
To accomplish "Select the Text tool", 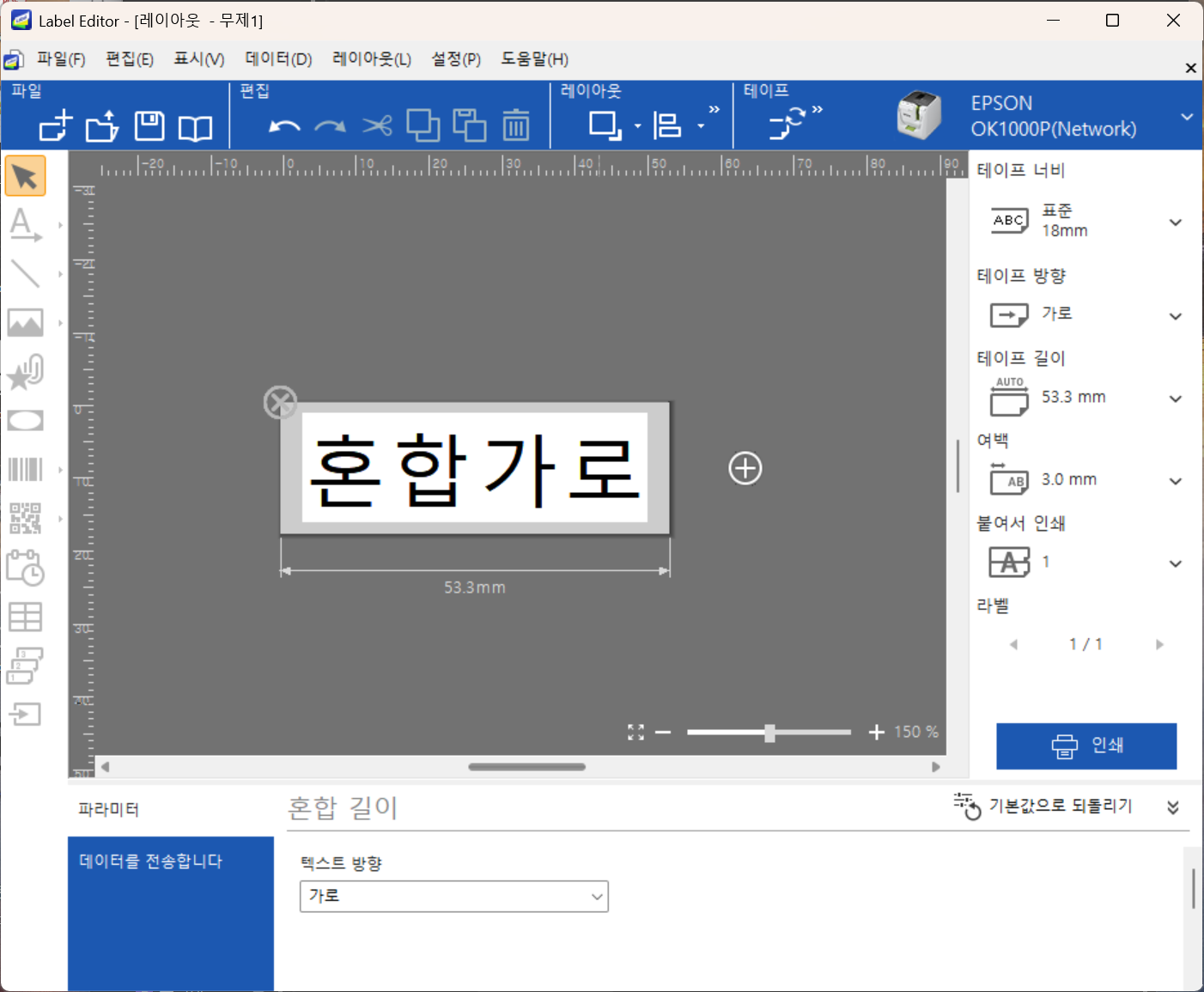I will (25, 225).
